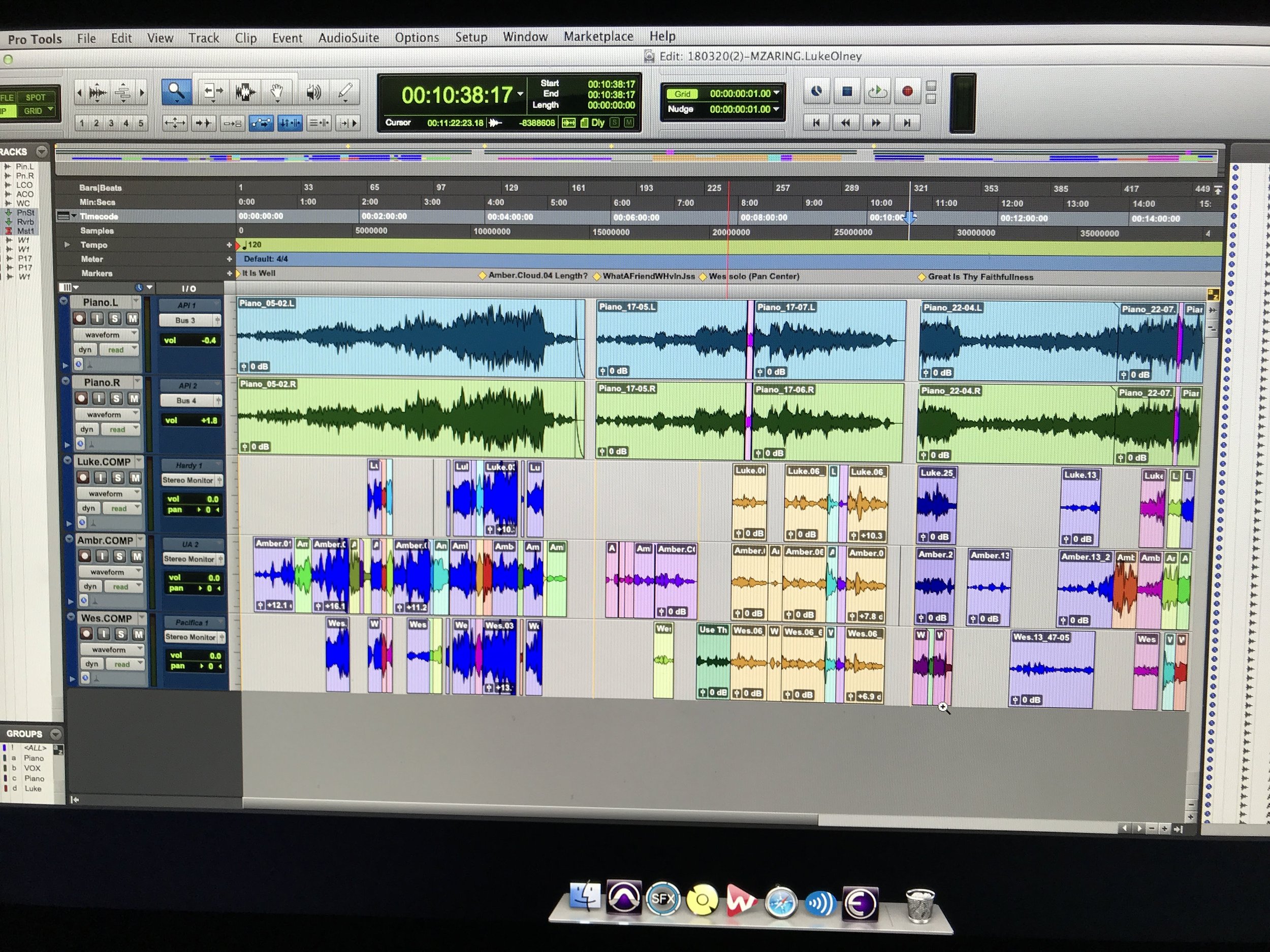
Task: Toggle input monitoring on Ambr.COMP
Action: click(x=102, y=556)
